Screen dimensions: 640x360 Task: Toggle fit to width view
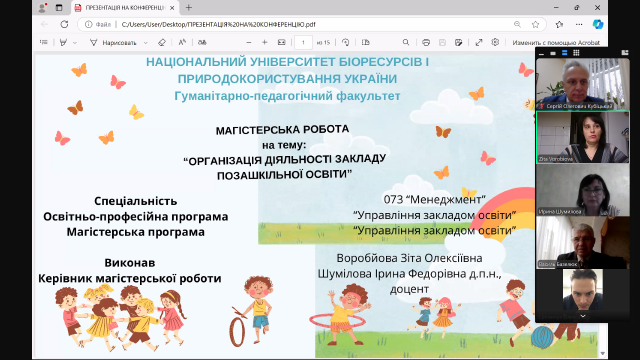282,42
